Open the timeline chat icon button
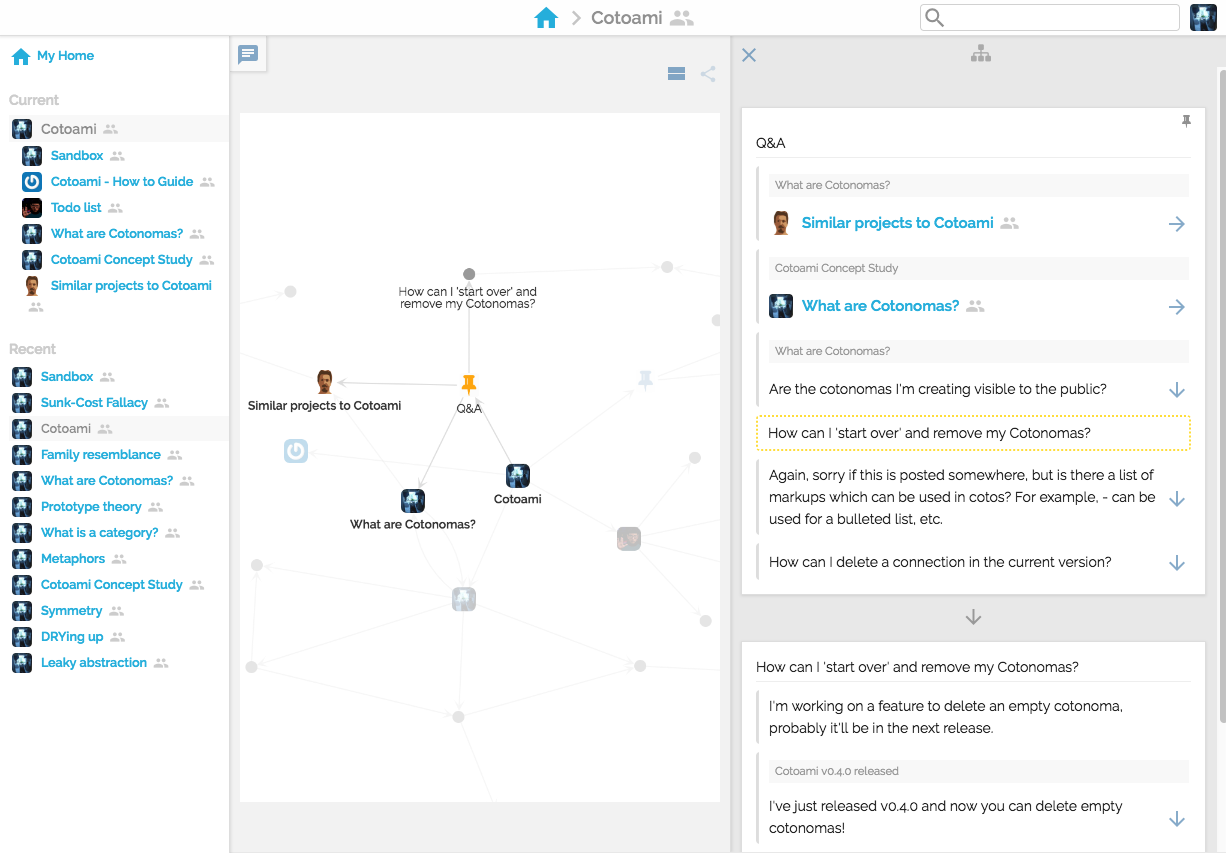 click(248, 54)
